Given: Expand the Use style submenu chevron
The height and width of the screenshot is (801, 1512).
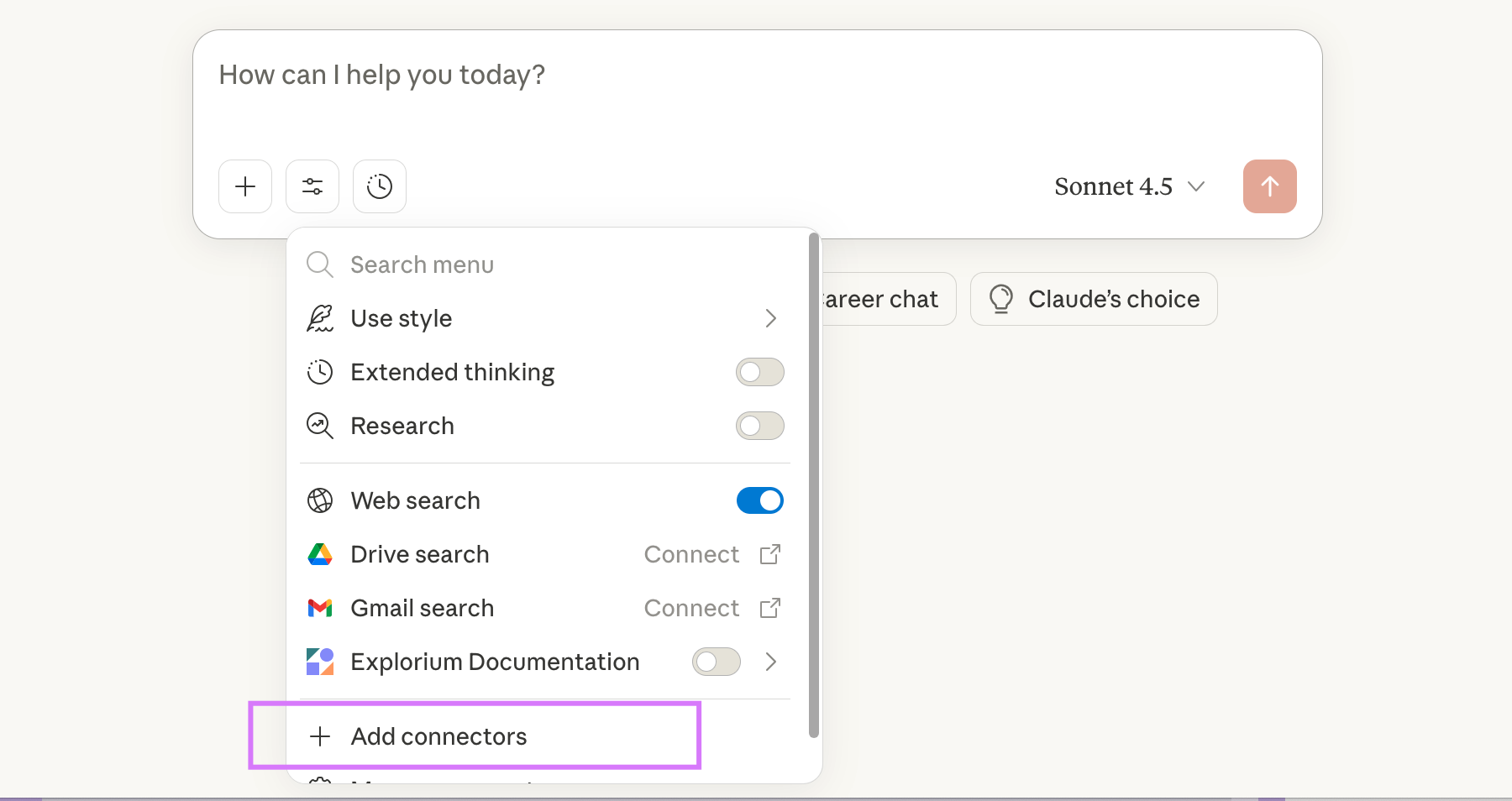Looking at the screenshot, I should (x=770, y=318).
